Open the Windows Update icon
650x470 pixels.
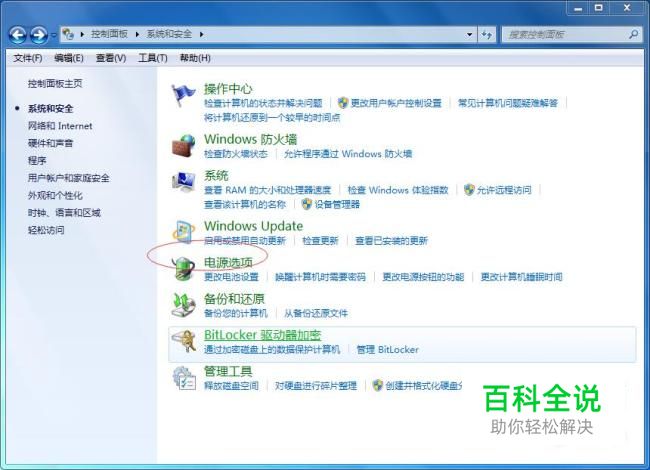[x=183, y=232]
